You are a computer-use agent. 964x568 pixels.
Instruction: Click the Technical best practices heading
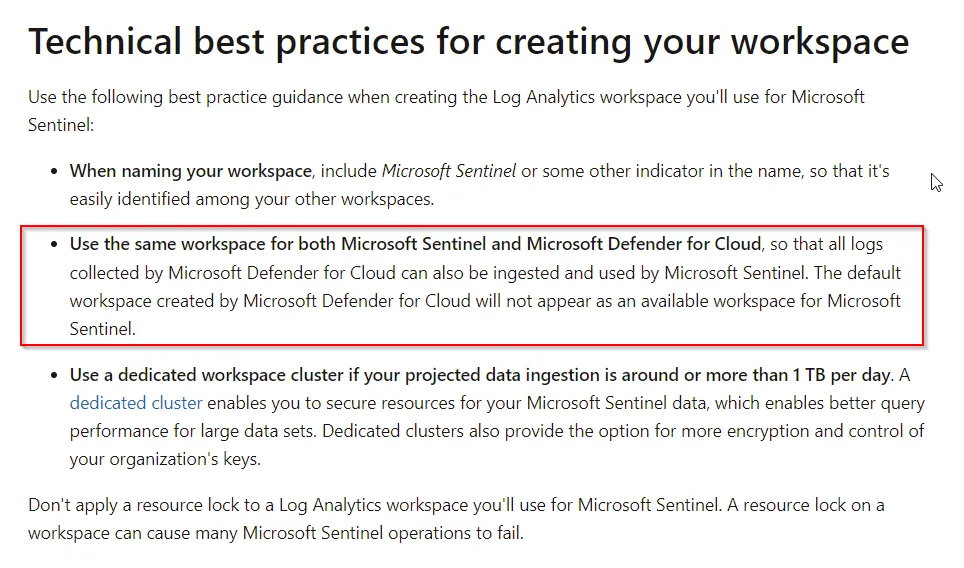[x=468, y=42]
